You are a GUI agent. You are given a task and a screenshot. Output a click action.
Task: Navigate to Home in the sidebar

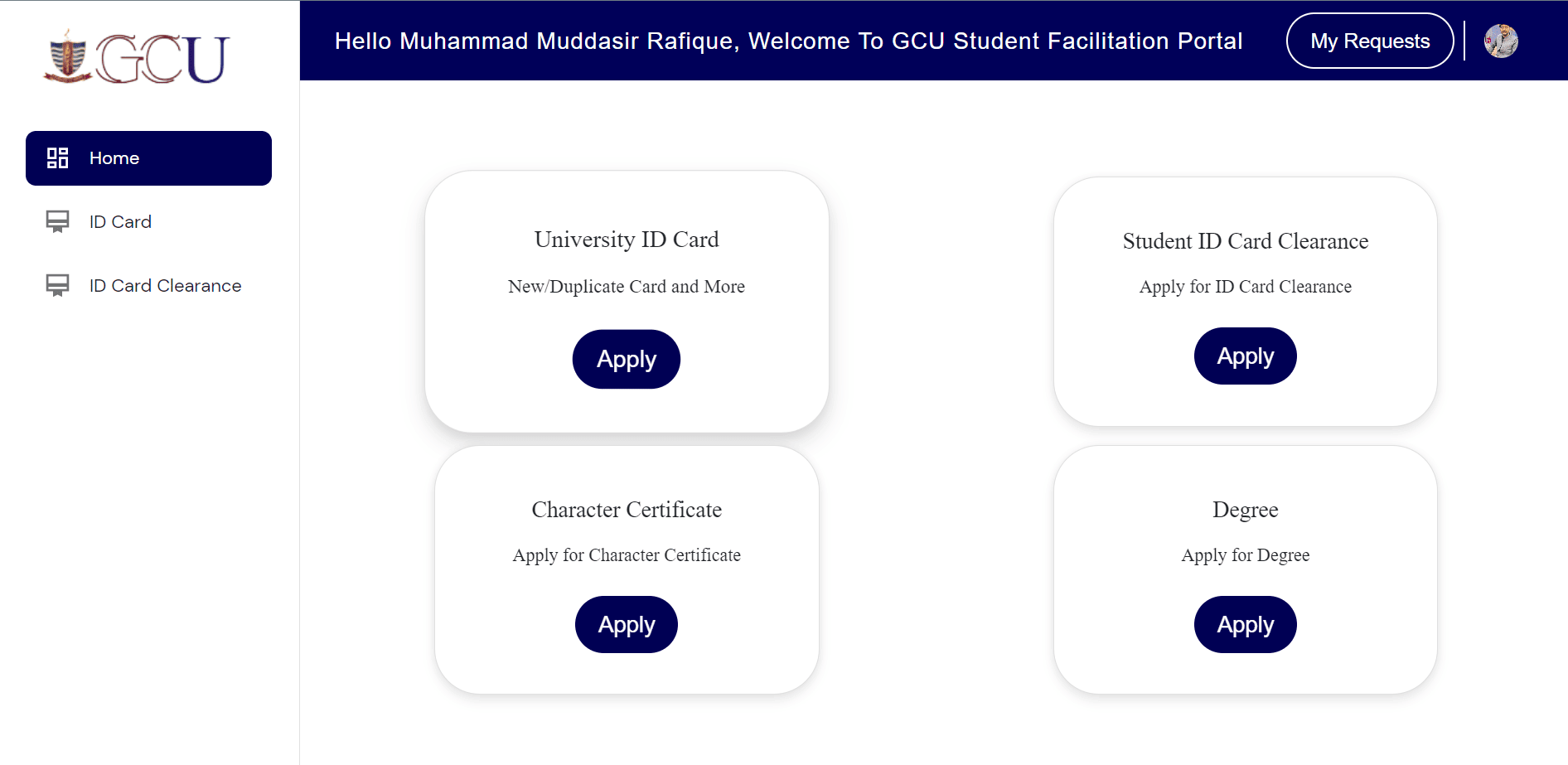coord(114,157)
